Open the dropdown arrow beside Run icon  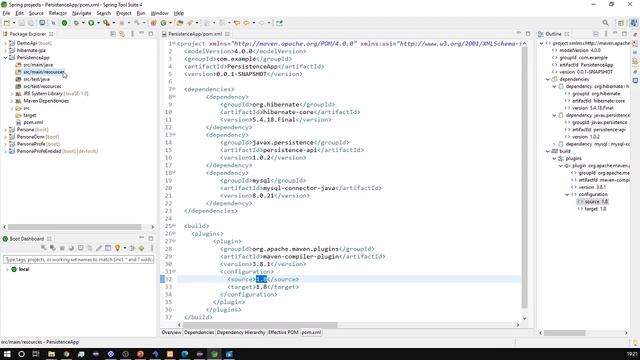tap(98, 23)
